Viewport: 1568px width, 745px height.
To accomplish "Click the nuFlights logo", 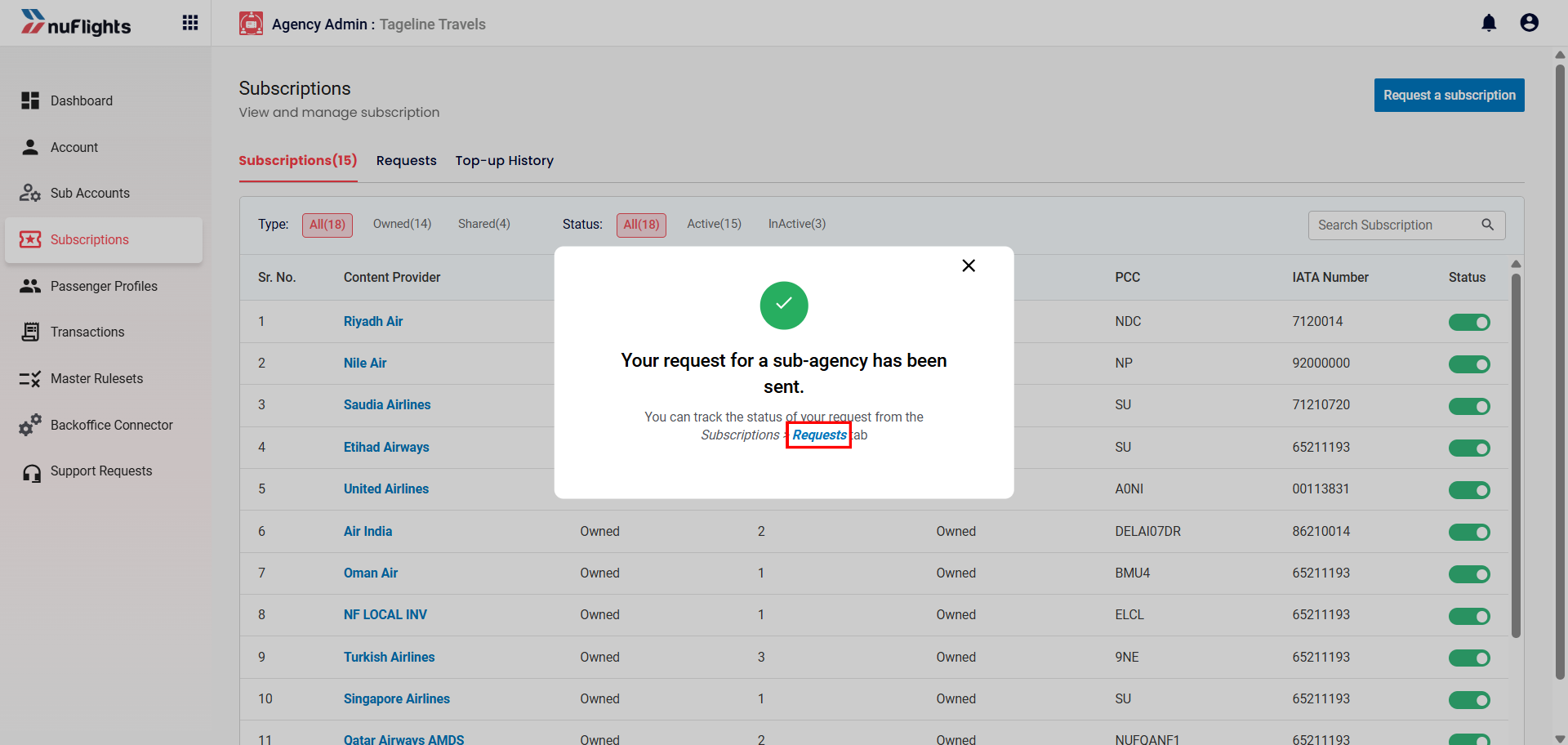I will tap(76, 24).
